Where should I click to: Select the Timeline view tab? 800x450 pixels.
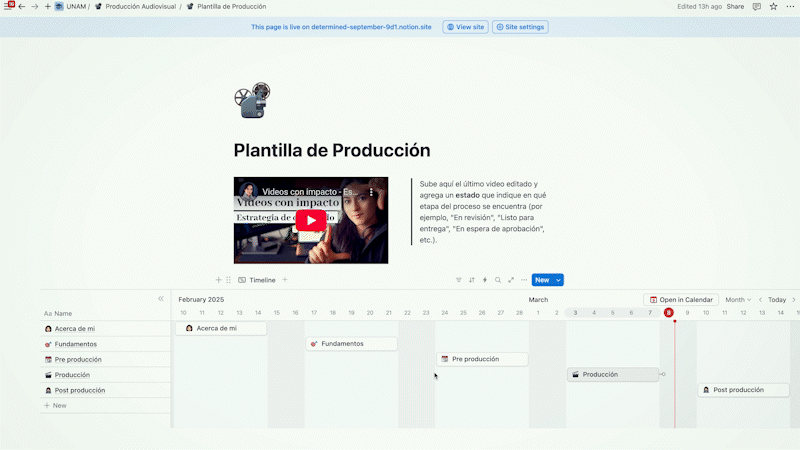click(257, 280)
